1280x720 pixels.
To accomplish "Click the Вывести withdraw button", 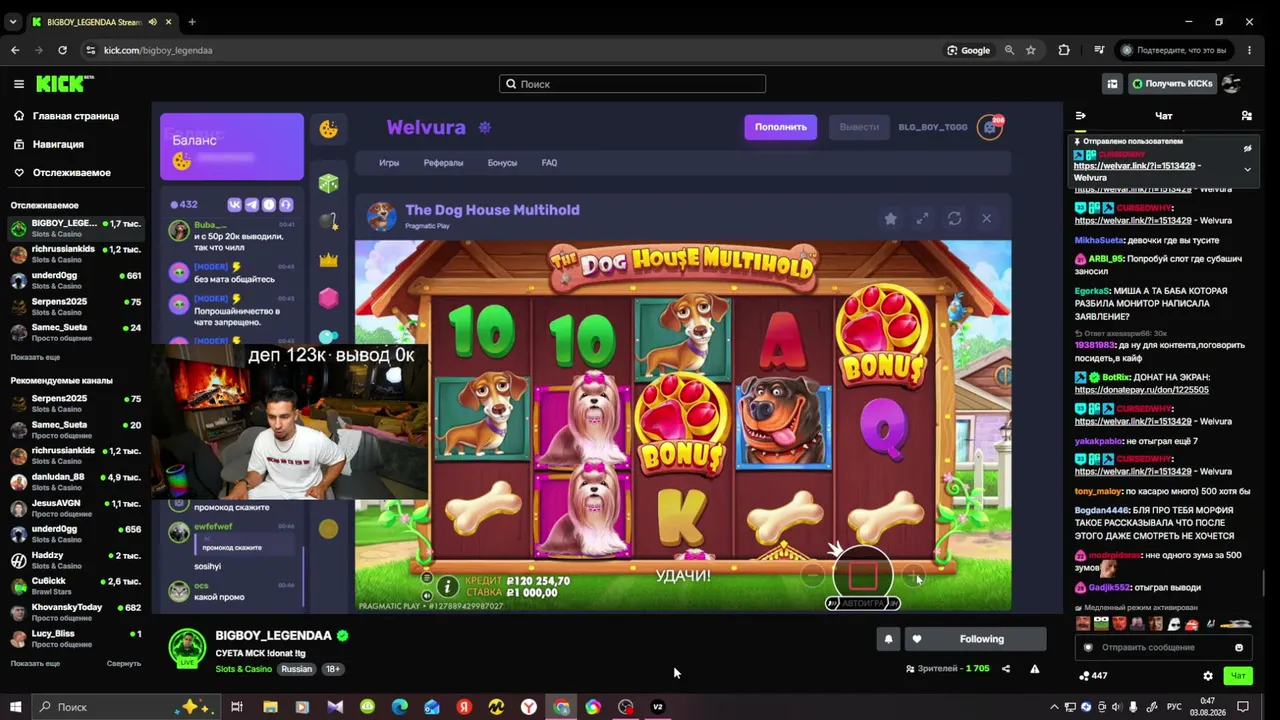I will click(x=859, y=127).
